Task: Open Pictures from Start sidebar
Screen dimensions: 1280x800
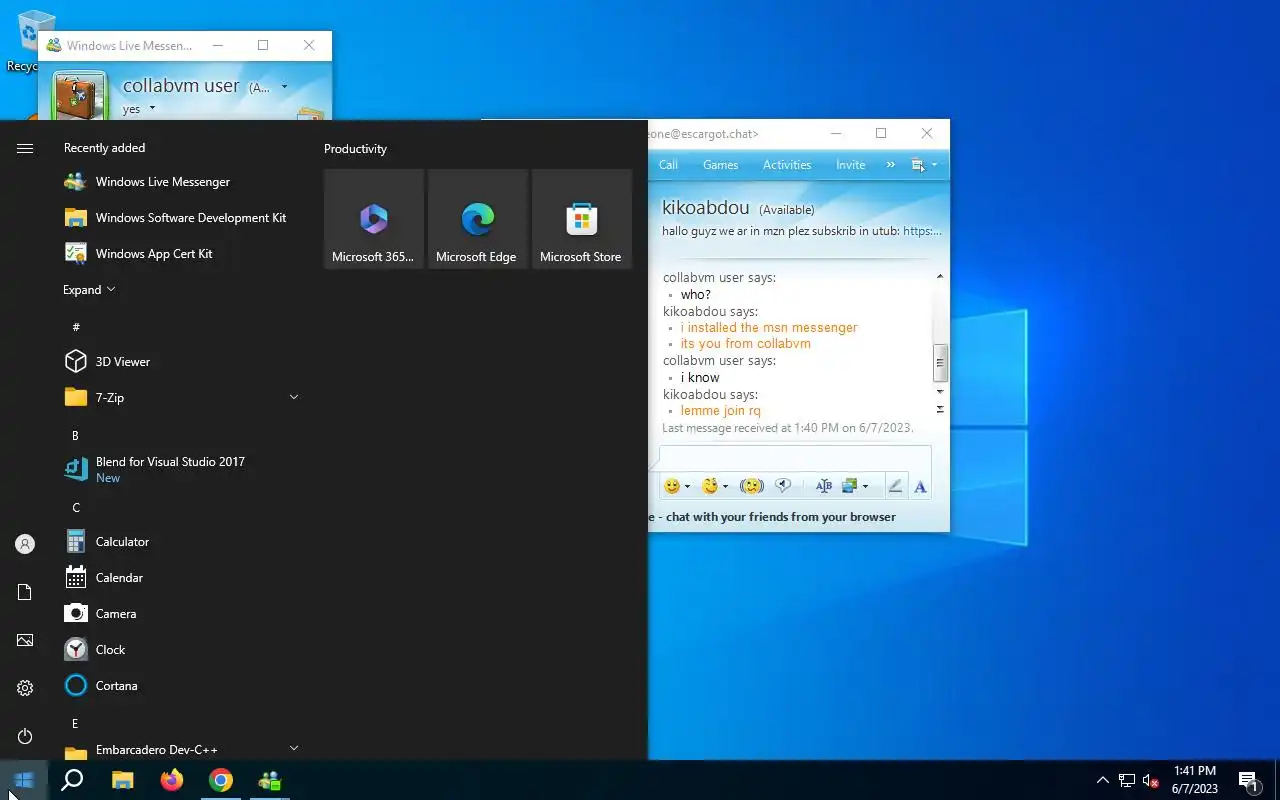Action: [x=25, y=640]
